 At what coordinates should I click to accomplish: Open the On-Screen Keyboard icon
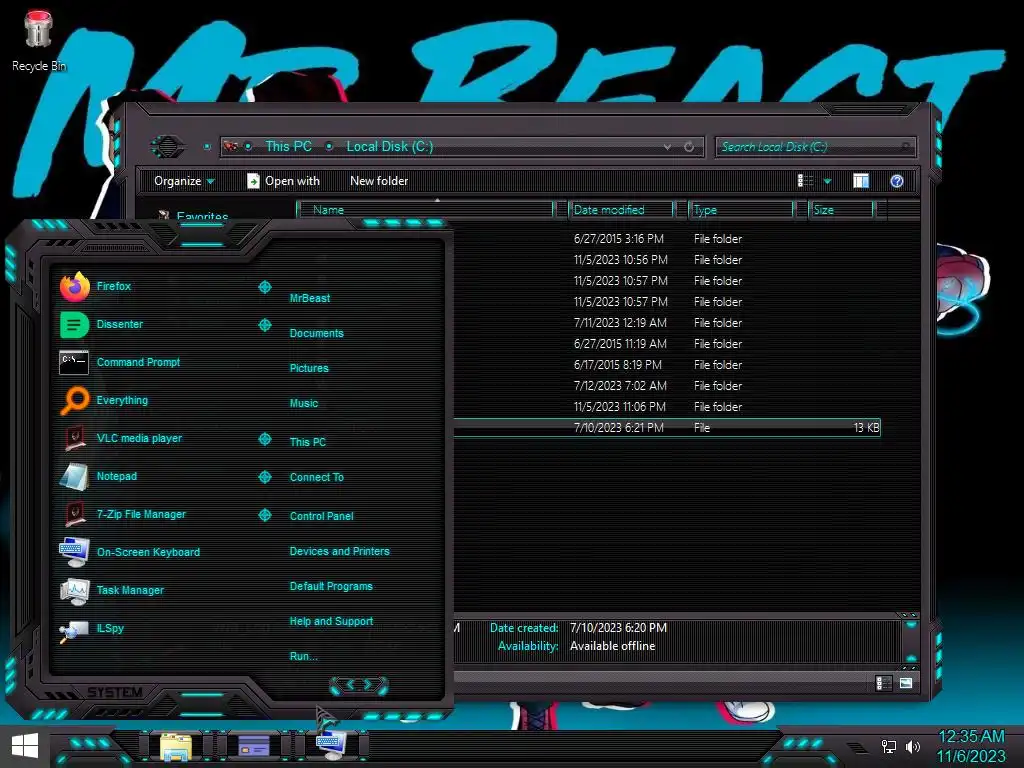pos(74,552)
